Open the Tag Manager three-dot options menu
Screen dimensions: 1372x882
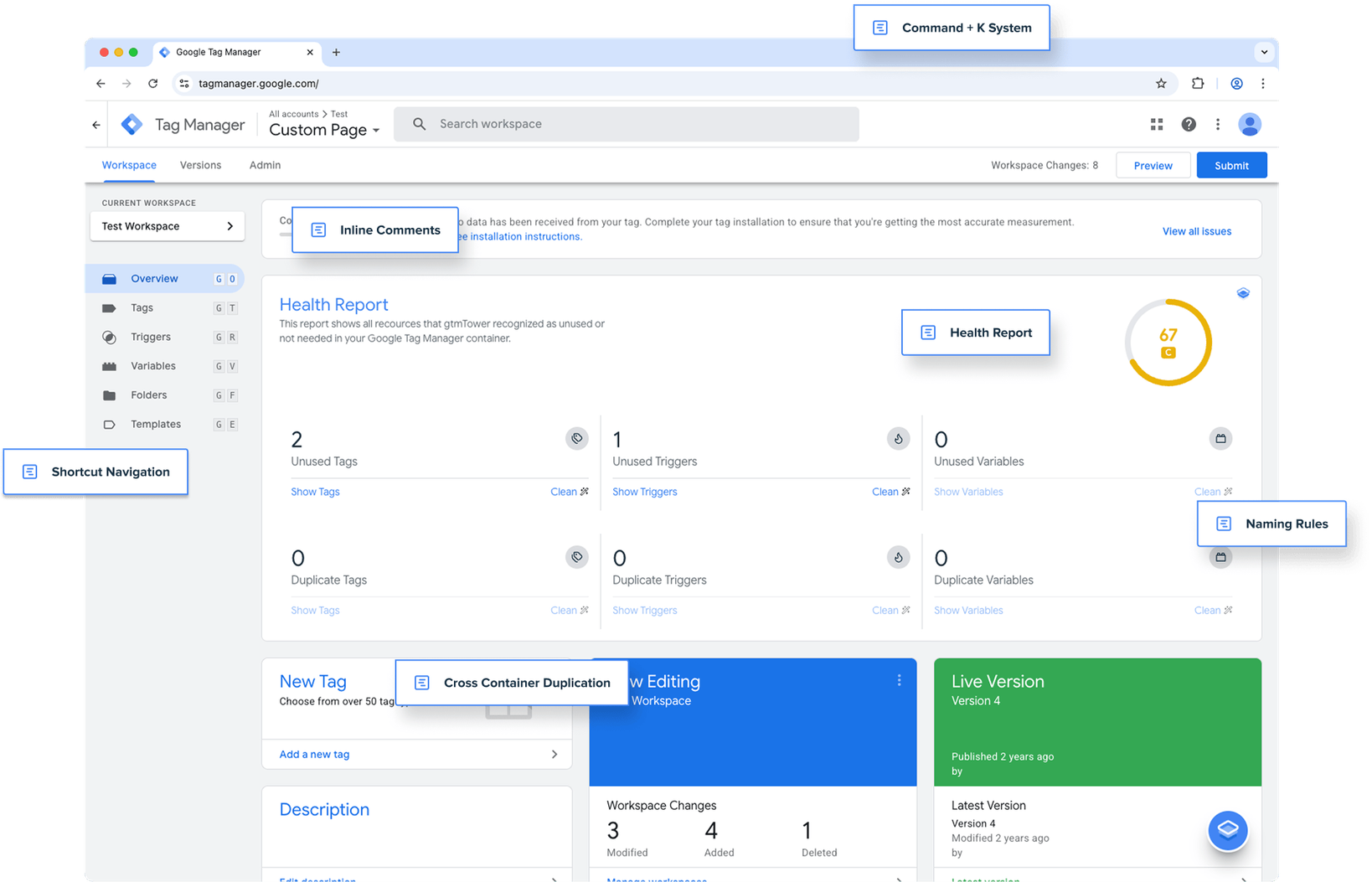1218,124
